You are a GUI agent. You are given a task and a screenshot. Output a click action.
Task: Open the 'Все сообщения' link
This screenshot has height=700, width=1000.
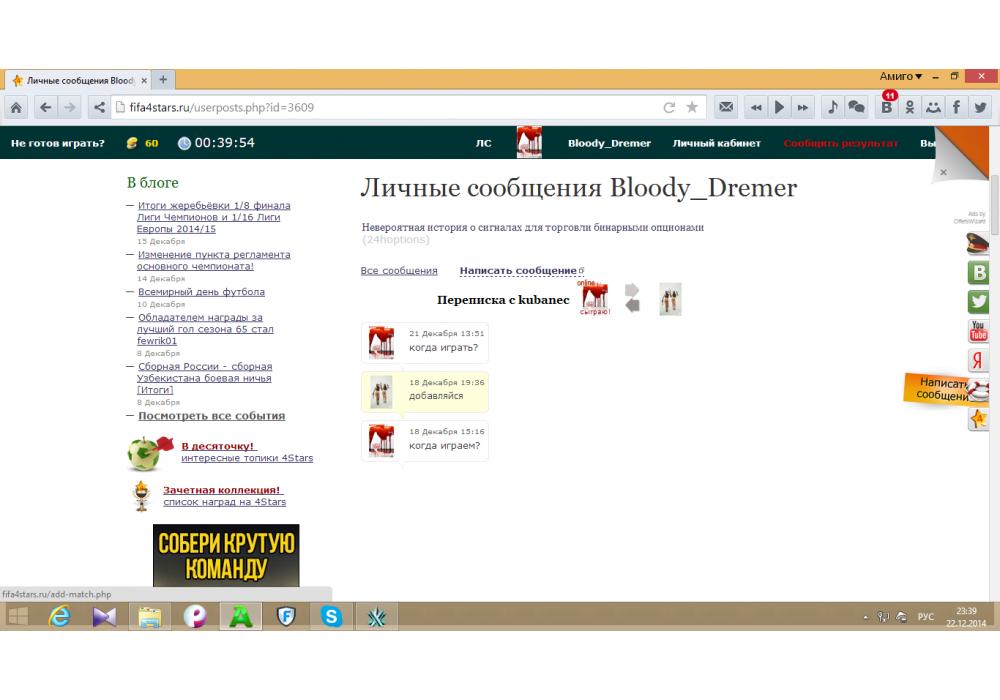(399, 271)
